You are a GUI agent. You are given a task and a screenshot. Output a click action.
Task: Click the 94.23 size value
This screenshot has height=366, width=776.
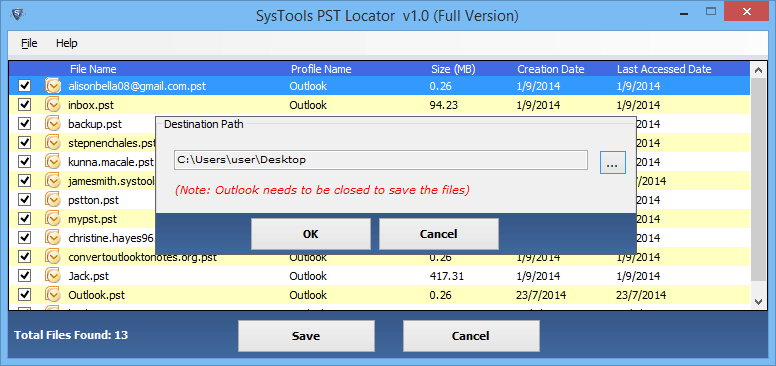tap(445, 105)
